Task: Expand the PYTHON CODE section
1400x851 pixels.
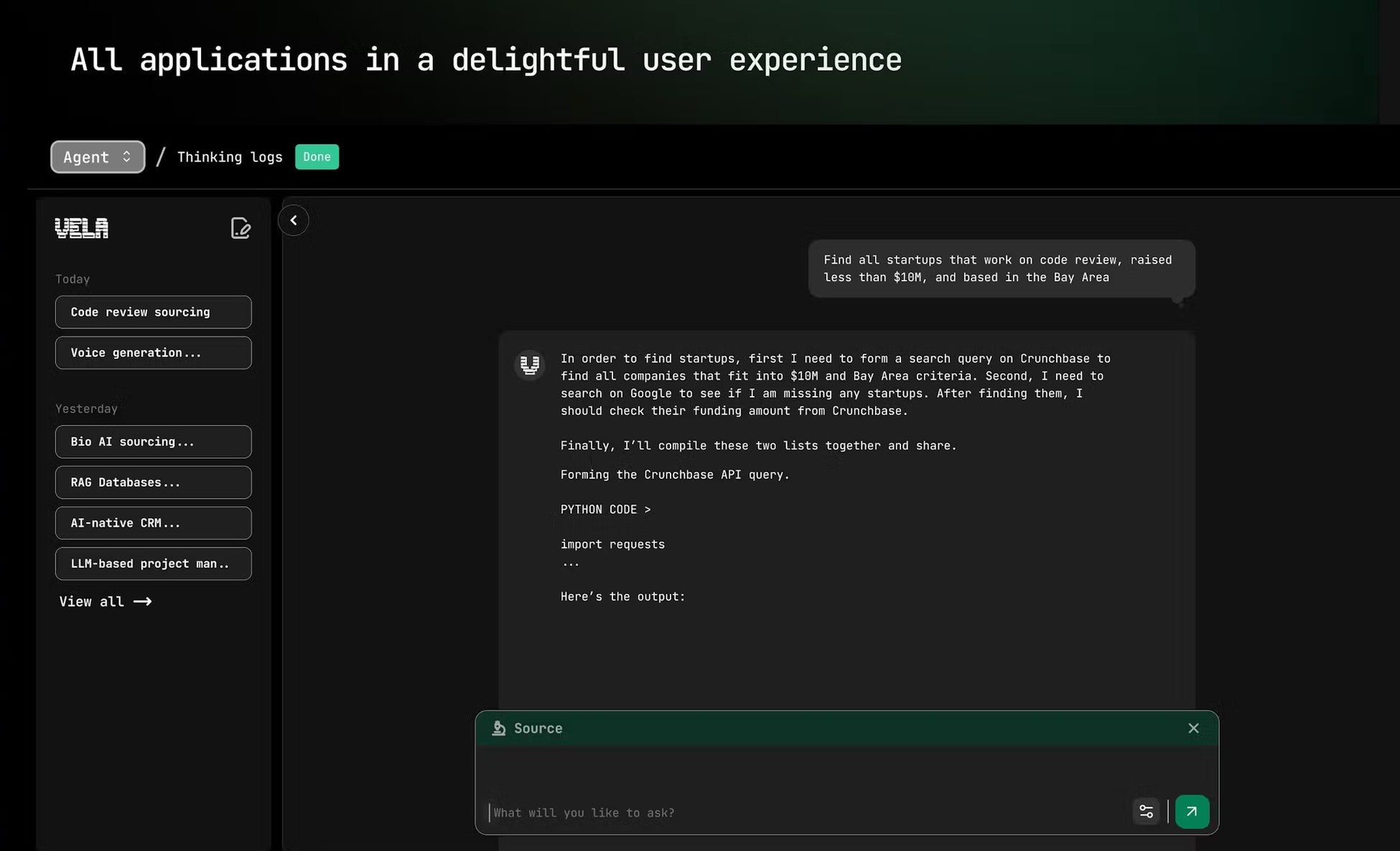Action: click(605, 509)
